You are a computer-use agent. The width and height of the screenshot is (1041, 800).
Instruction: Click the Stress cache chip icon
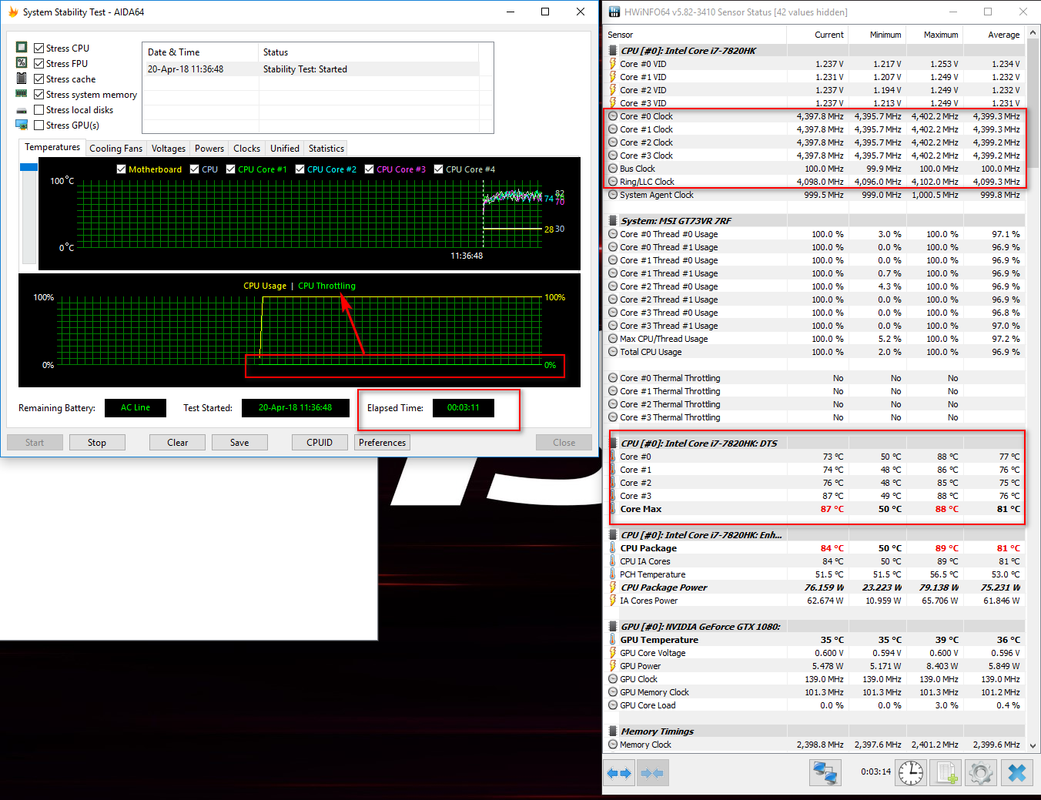(x=22, y=78)
